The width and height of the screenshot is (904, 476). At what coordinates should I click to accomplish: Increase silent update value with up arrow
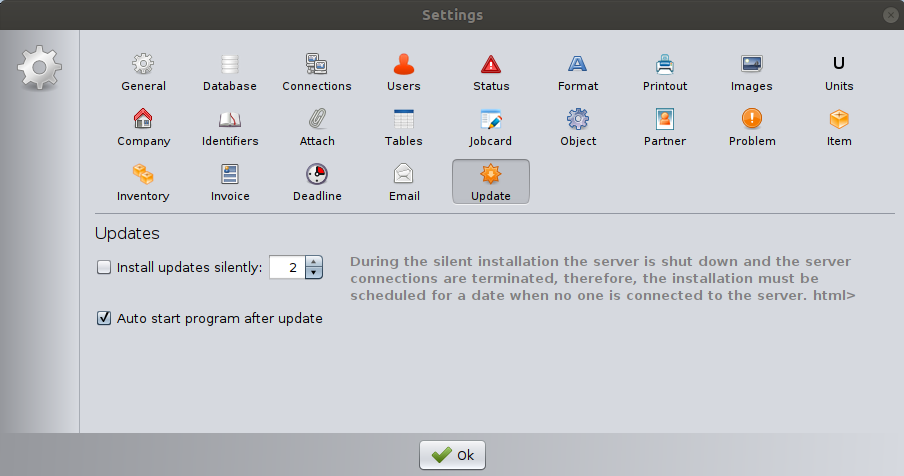(314, 262)
